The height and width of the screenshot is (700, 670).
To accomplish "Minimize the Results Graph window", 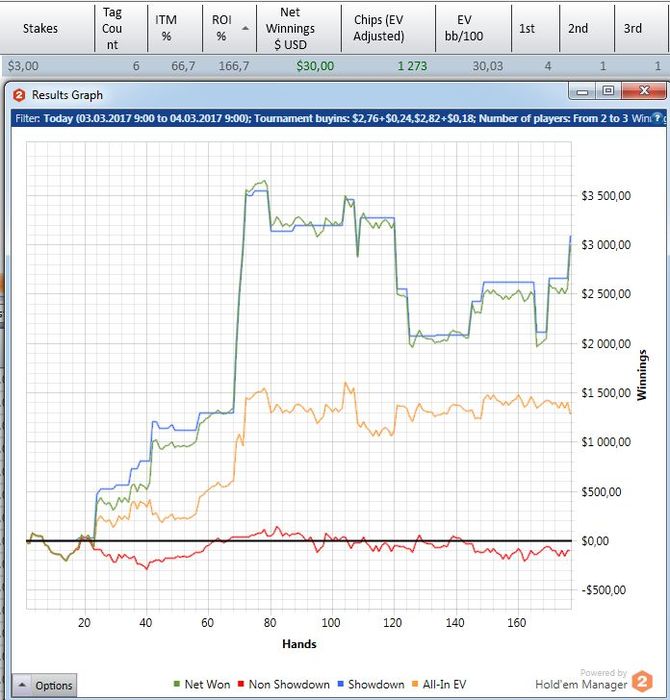I will tap(582, 92).
